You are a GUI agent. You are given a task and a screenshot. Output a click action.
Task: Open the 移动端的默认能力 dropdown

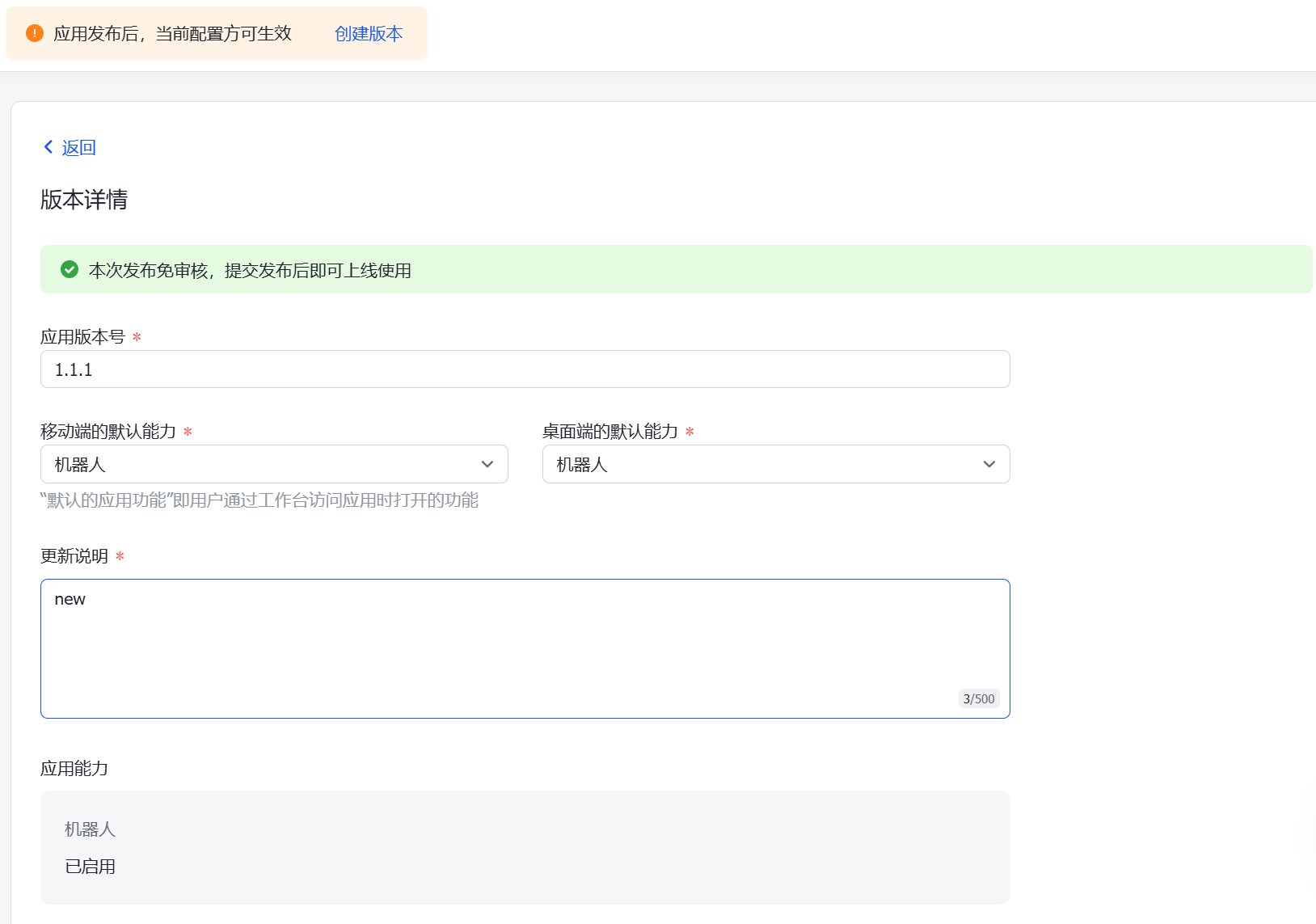(259, 464)
